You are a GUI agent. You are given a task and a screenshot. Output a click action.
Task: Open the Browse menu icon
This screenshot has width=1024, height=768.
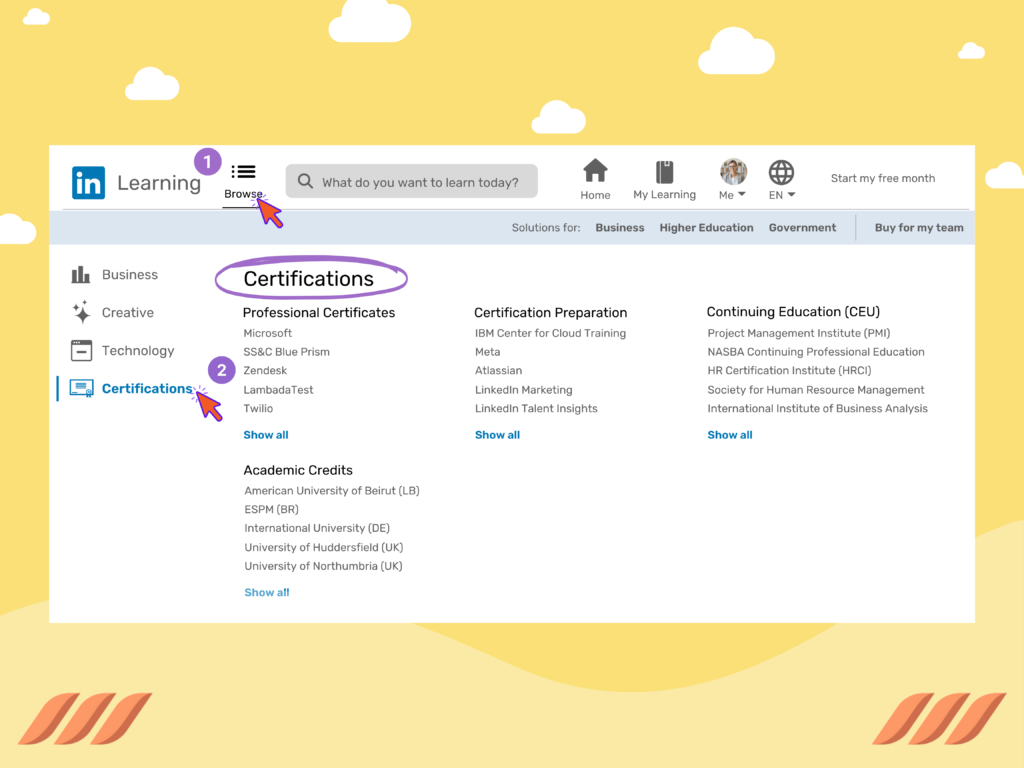(243, 172)
